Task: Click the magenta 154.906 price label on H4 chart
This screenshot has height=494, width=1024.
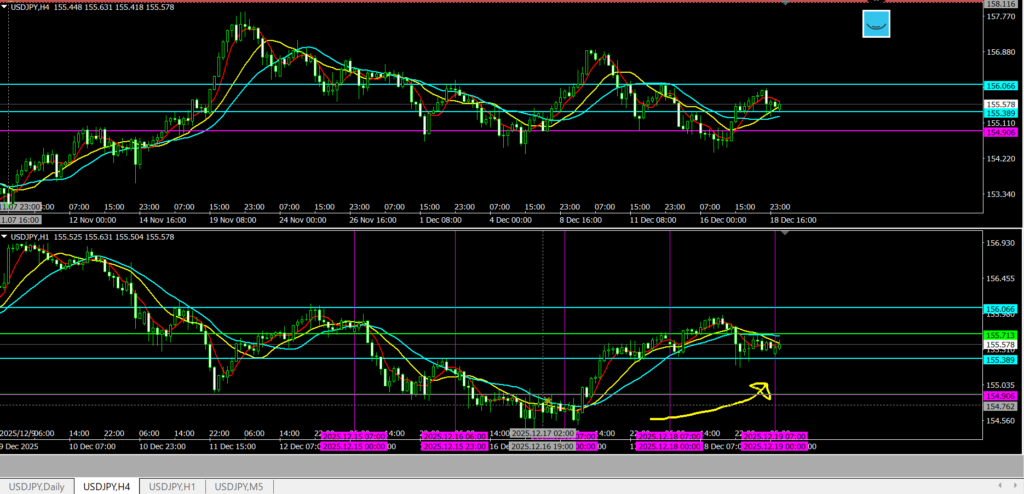Action: 1001,131
